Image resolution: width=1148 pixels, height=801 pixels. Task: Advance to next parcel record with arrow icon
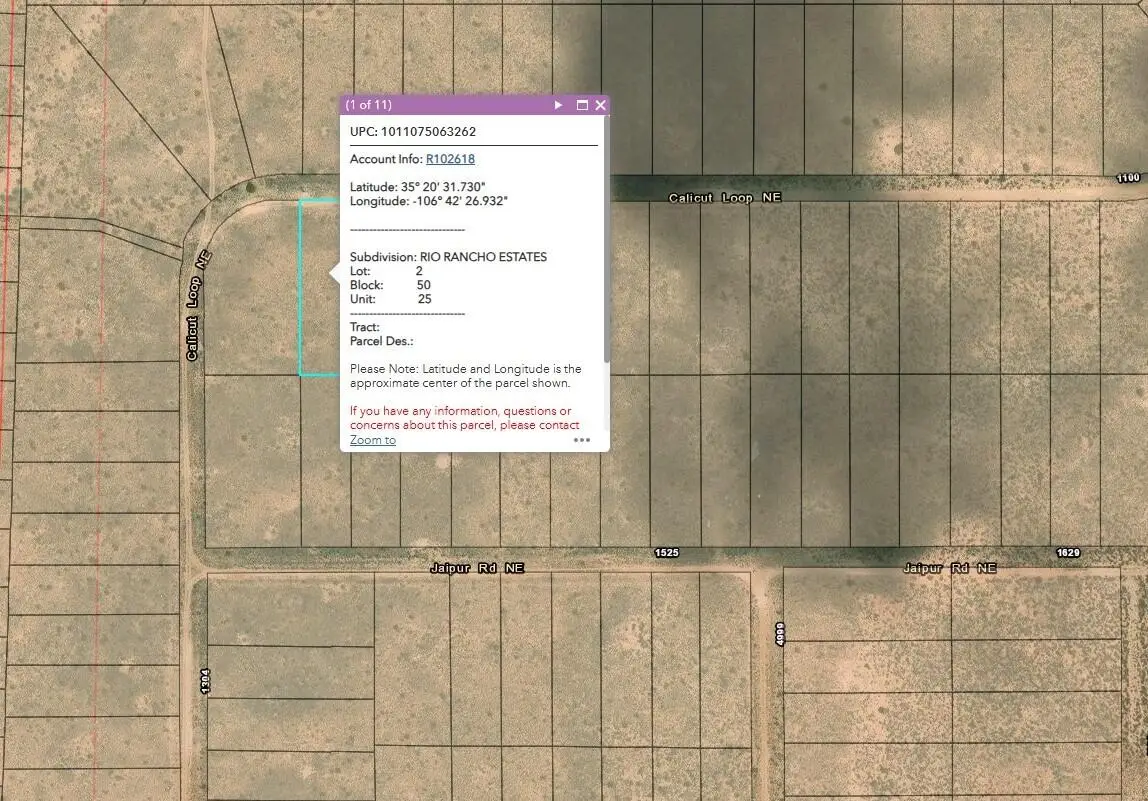coord(558,104)
